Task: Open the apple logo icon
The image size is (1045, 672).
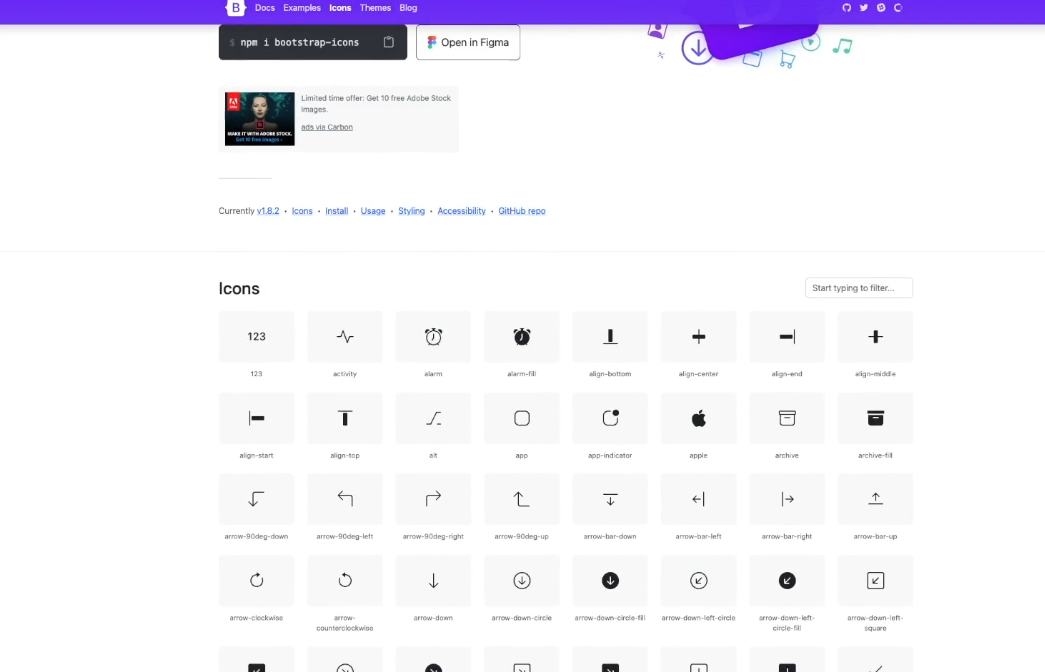Action: coord(698,418)
